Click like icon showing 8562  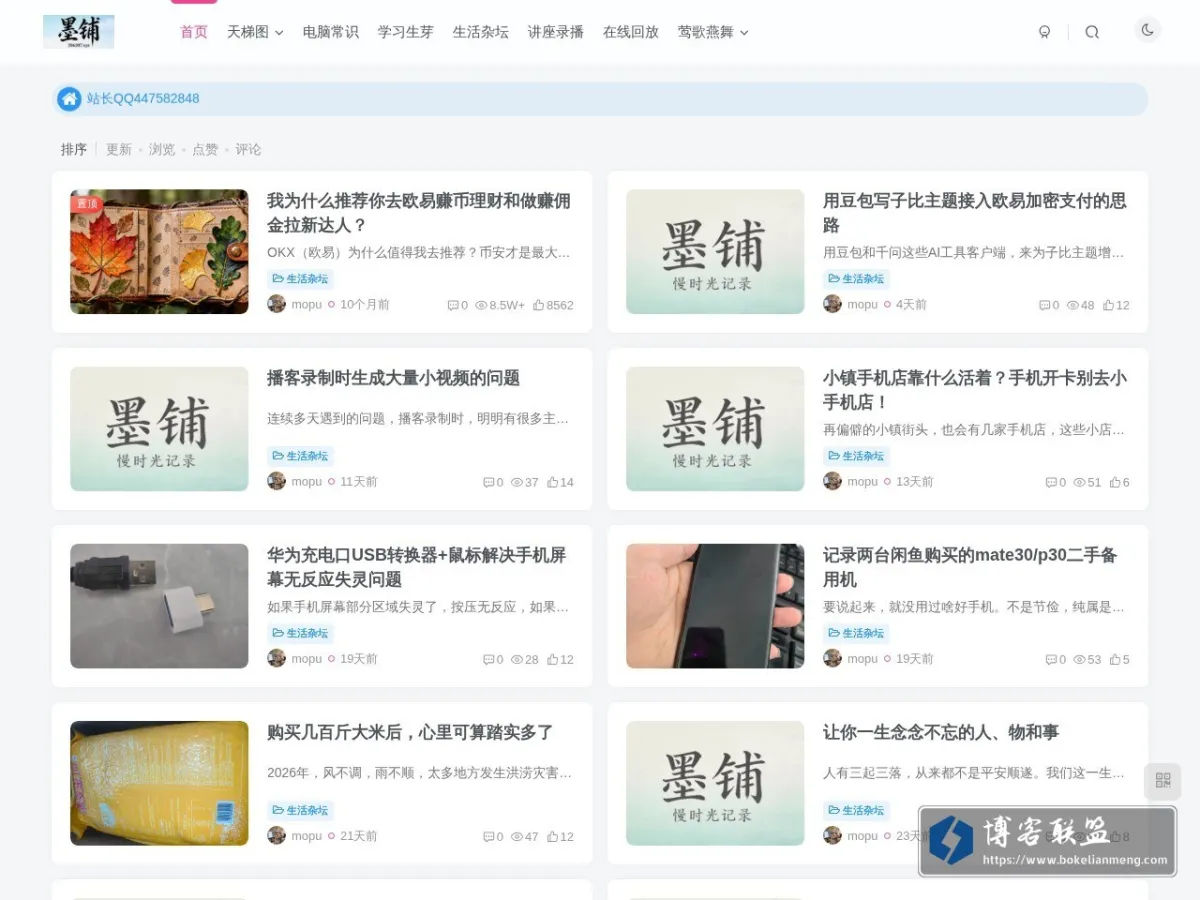(538, 305)
